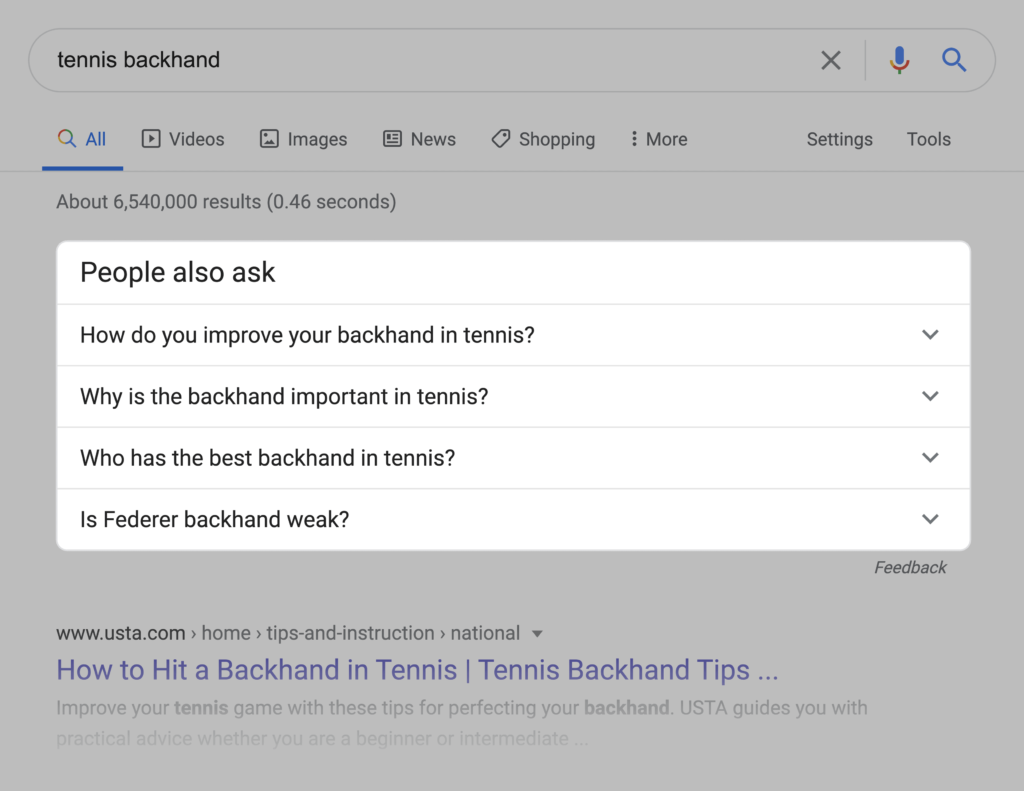The width and height of the screenshot is (1024, 791).
Task: Click the voice search microphone icon
Action: (x=899, y=60)
